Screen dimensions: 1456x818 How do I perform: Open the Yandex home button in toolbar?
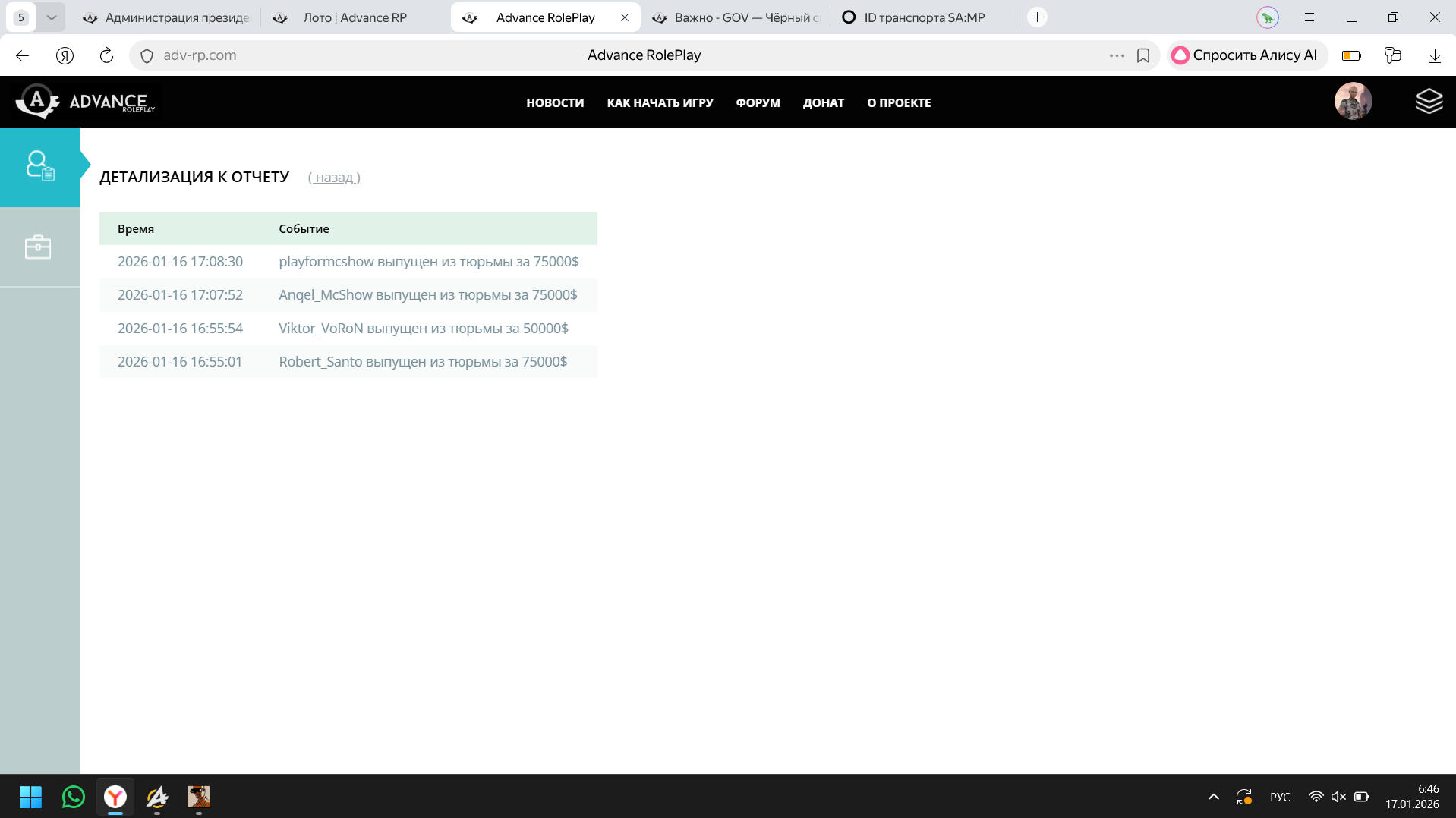point(65,55)
